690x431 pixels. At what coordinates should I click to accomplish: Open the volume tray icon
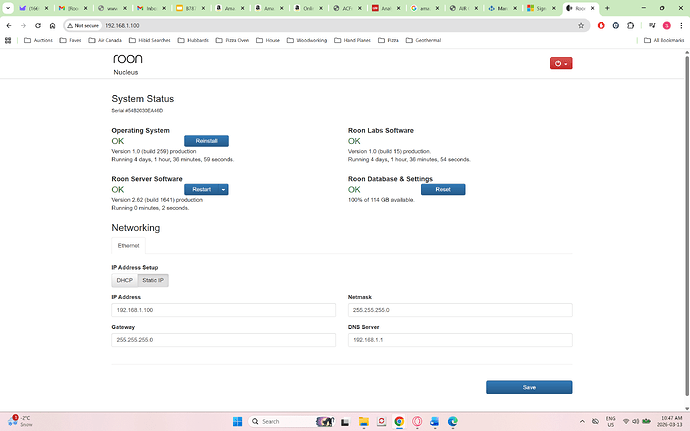635,421
